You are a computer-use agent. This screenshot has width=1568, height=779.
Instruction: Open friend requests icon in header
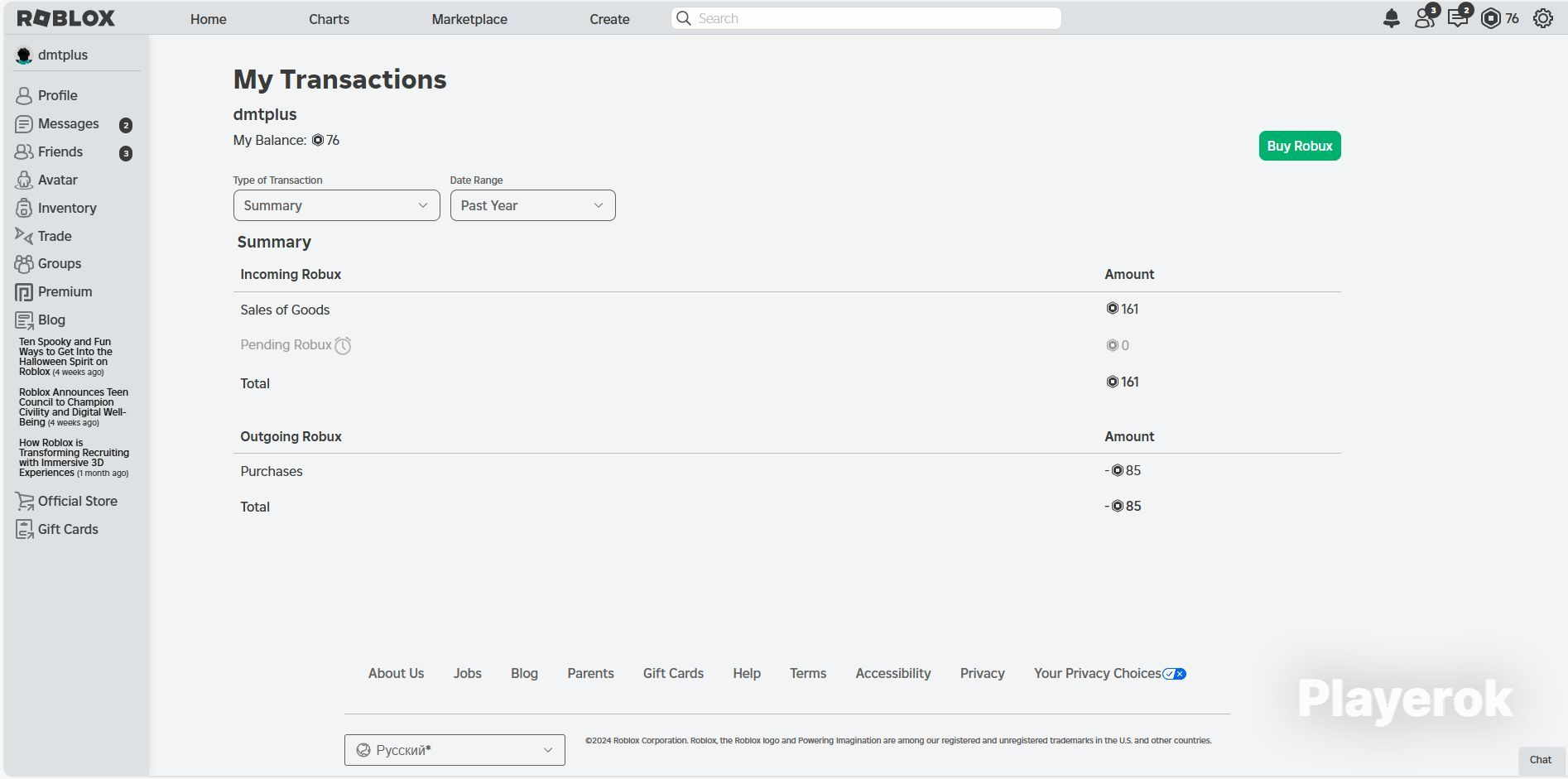[1426, 17]
